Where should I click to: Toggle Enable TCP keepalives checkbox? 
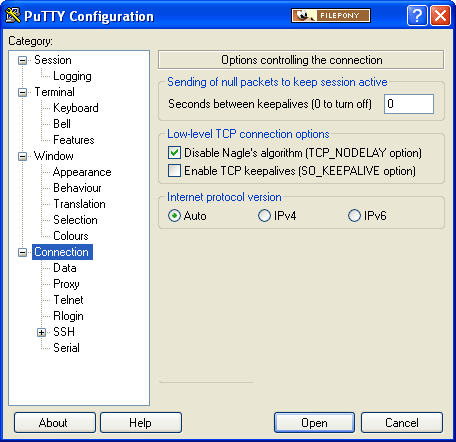coord(174,170)
